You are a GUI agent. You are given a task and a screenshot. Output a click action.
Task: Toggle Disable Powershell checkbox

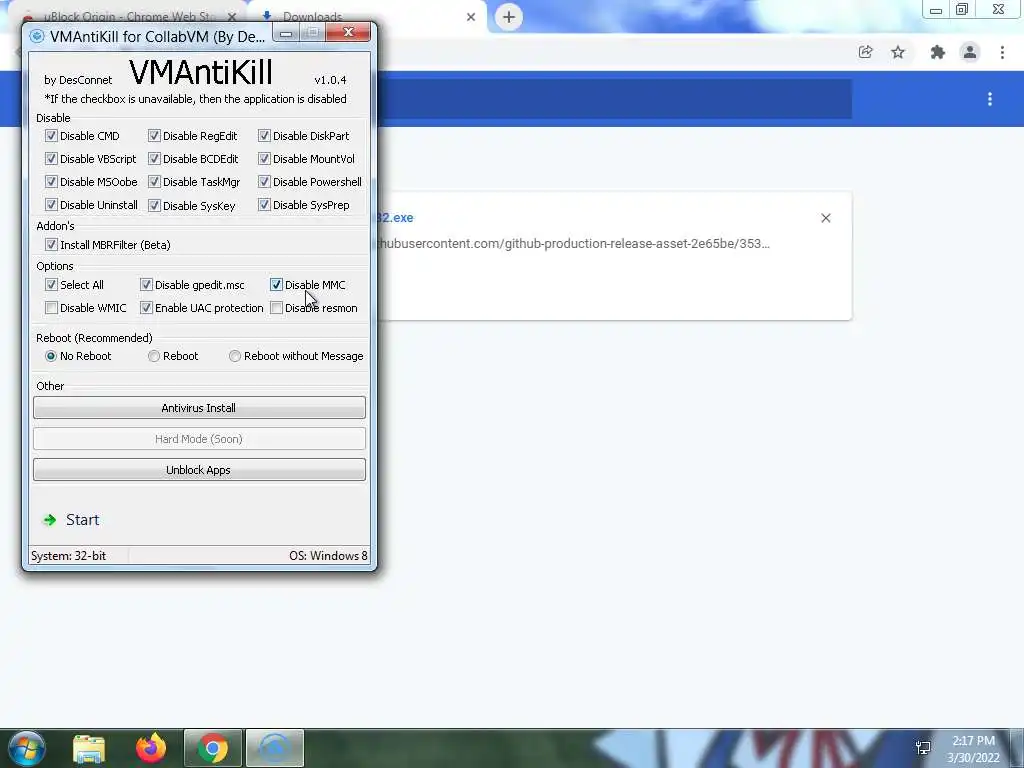click(264, 182)
